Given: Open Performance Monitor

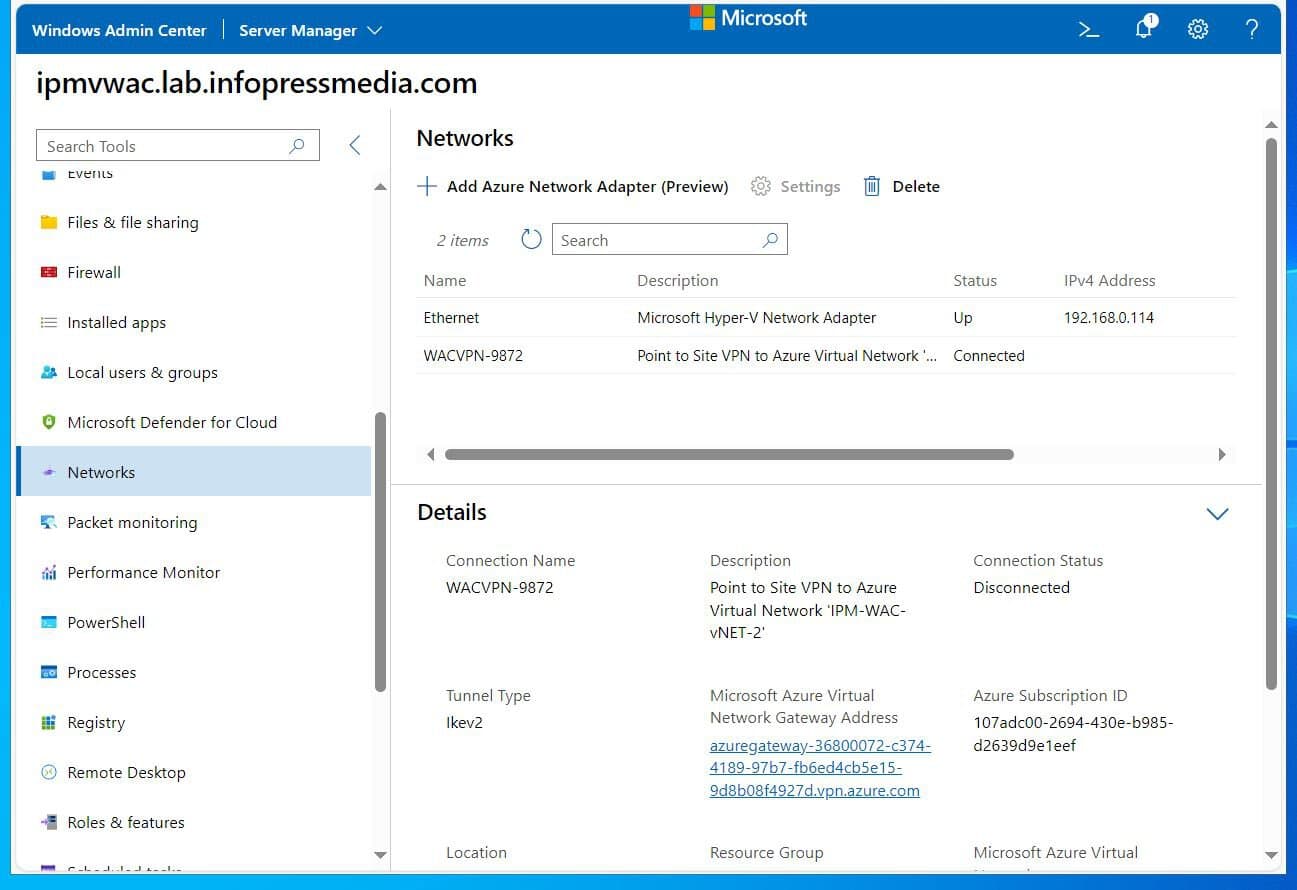Looking at the screenshot, I should point(143,572).
